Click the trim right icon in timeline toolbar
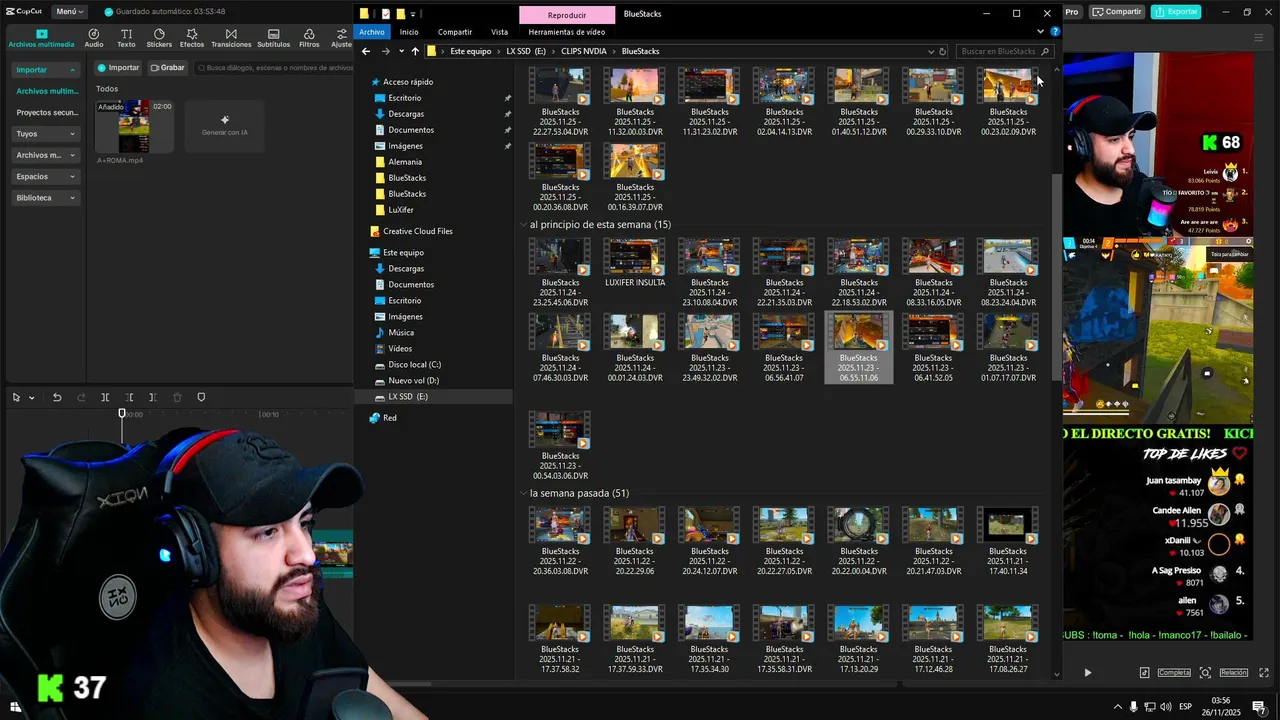Viewport: 1280px width, 720px height. 153,397
